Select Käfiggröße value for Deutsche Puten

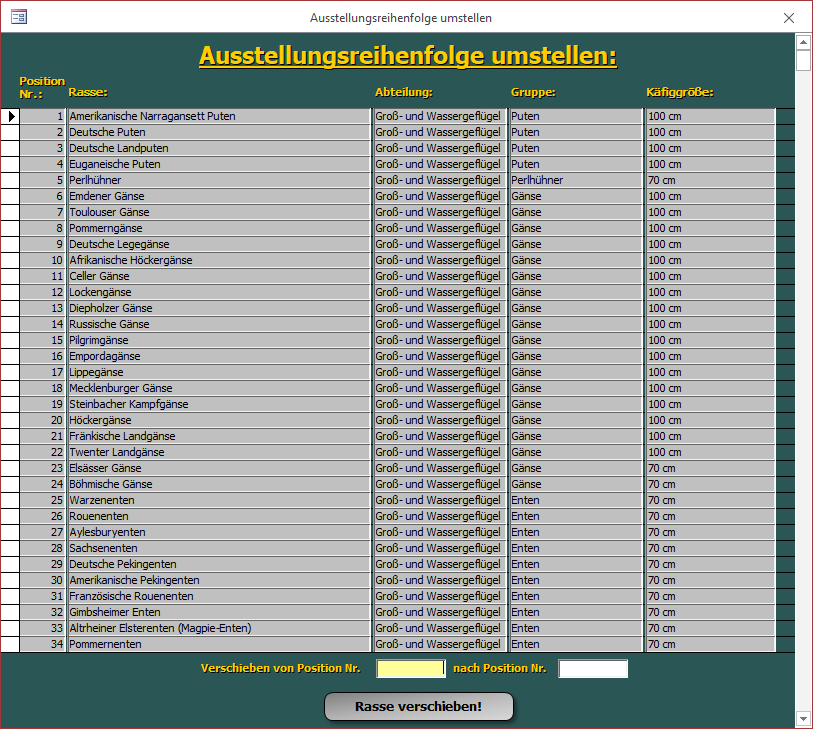pyautogui.click(x=709, y=132)
